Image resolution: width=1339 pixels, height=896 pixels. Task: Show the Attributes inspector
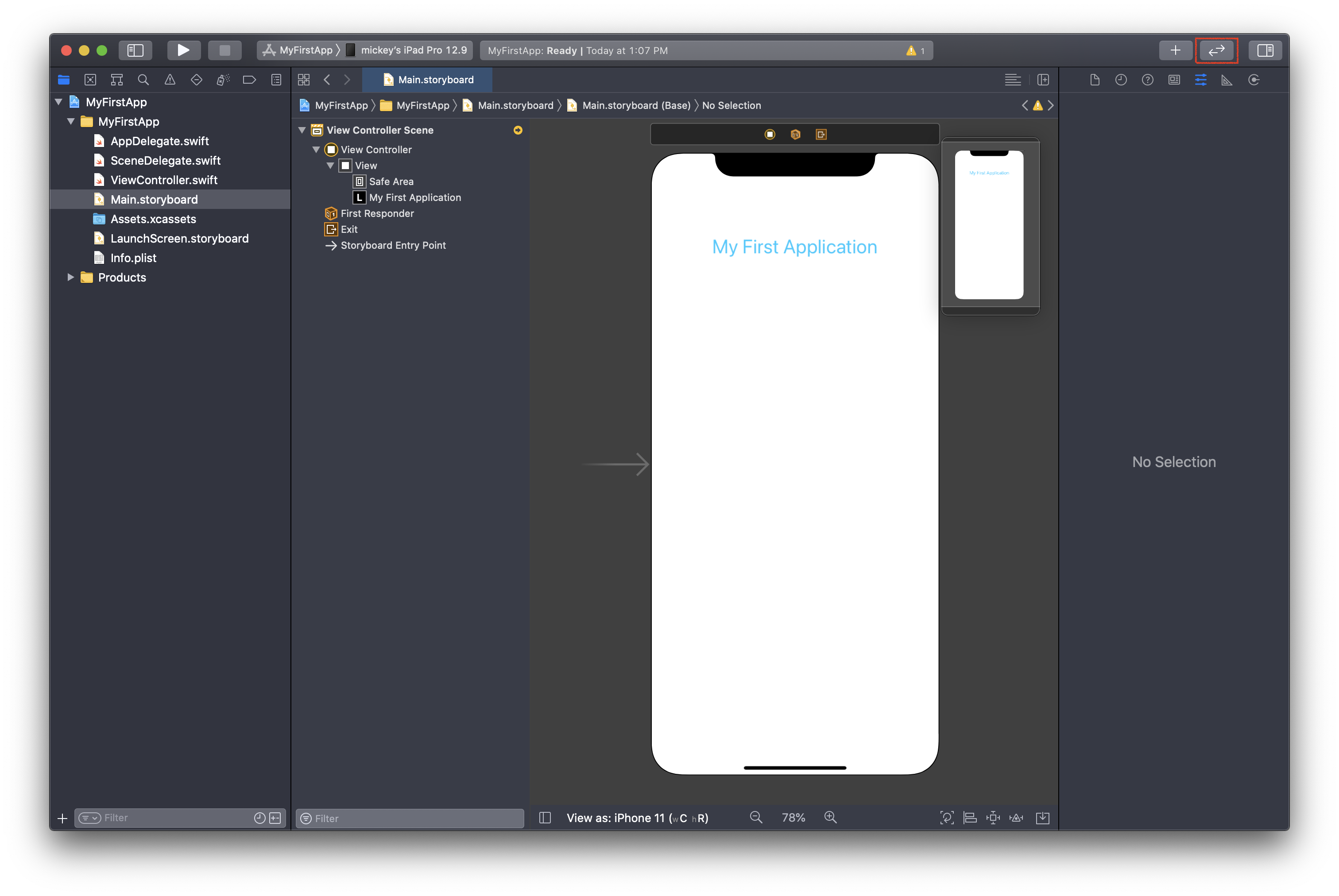click(1201, 79)
